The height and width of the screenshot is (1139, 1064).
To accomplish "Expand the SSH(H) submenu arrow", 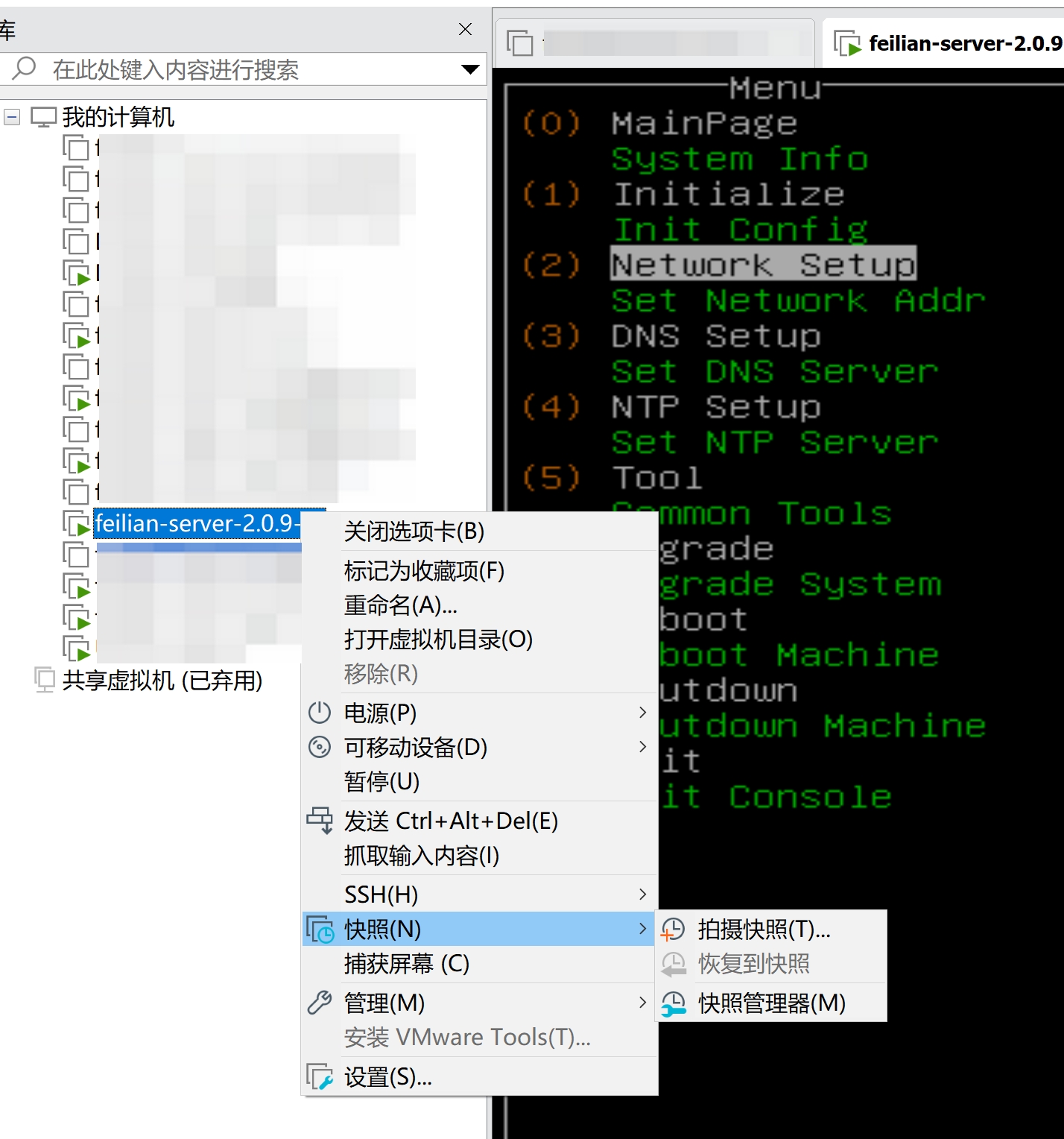I will tap(642, 894).
